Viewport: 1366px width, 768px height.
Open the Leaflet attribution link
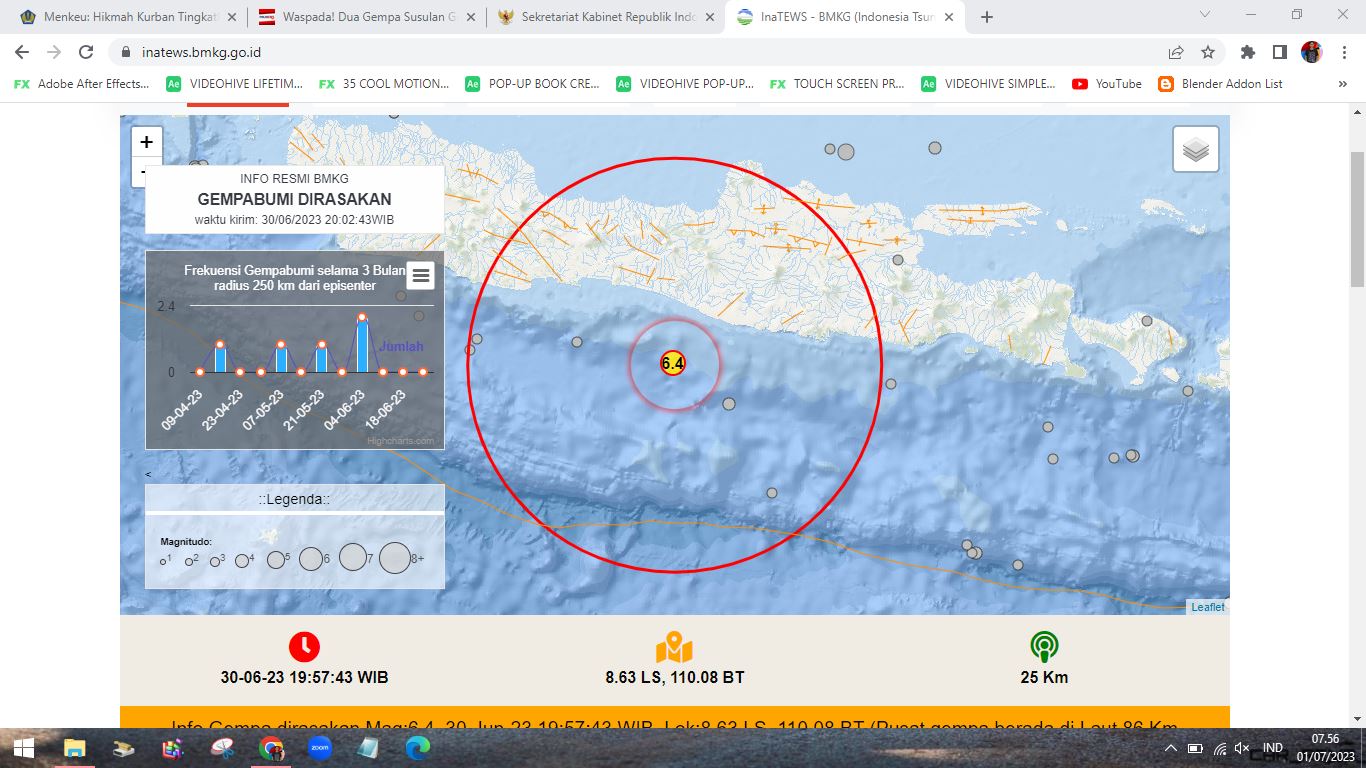[x=1207, y=607]
